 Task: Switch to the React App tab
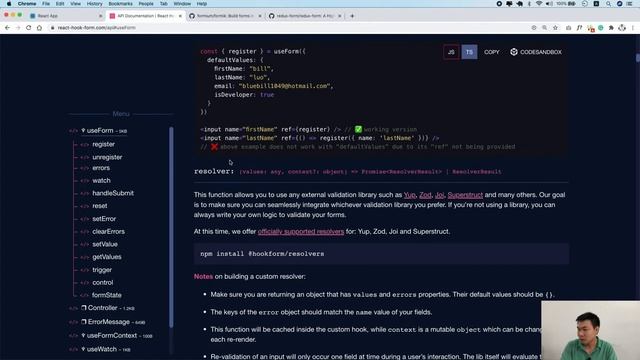(x=65, y=16)
